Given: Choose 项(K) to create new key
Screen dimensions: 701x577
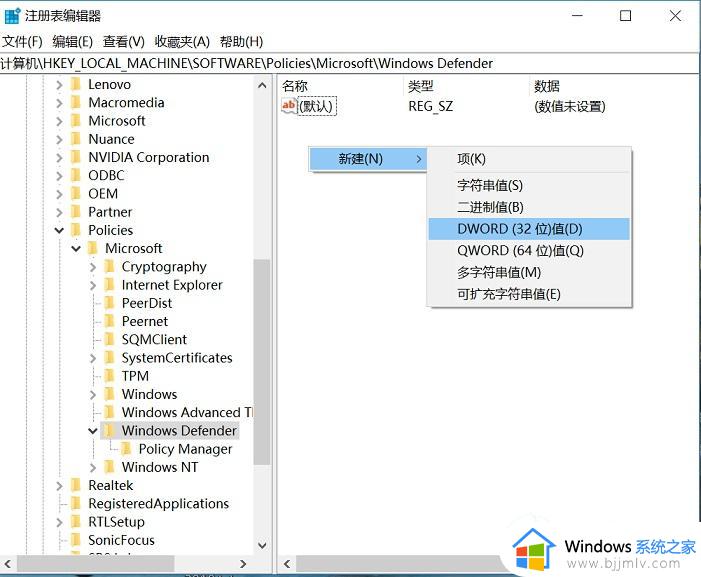Looking at the screenshot, I should click(529, 159).
